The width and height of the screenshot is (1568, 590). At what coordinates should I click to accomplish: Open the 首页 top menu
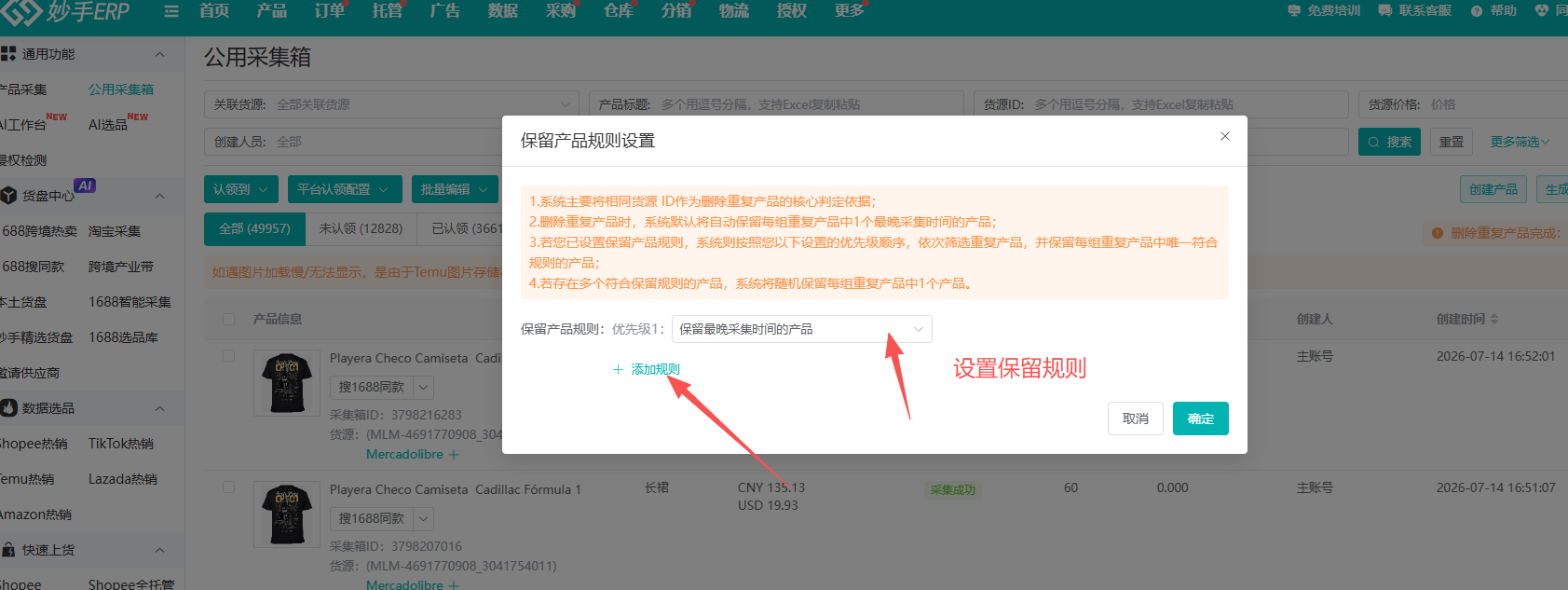[214, 11]
